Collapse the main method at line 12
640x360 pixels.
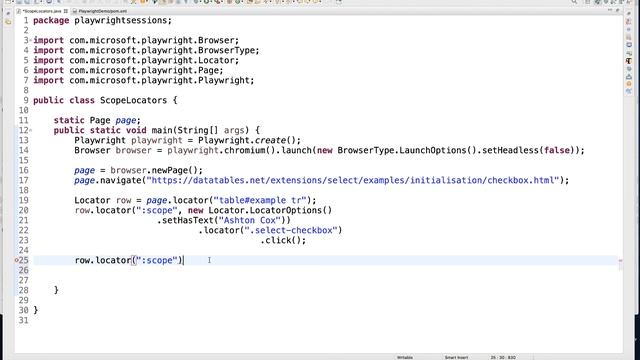pos(31,131)
